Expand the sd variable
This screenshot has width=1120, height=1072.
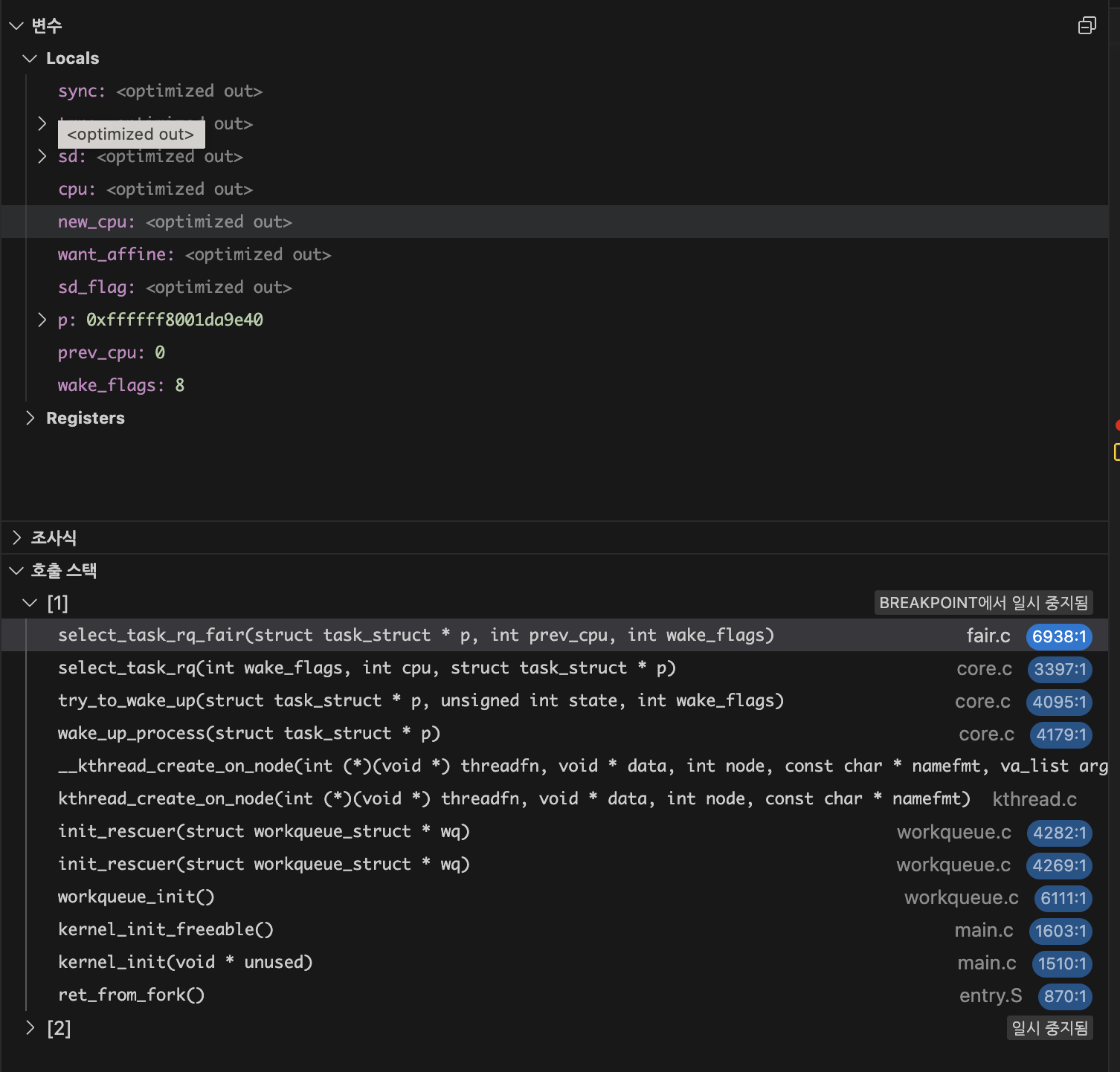click(42, 156)
